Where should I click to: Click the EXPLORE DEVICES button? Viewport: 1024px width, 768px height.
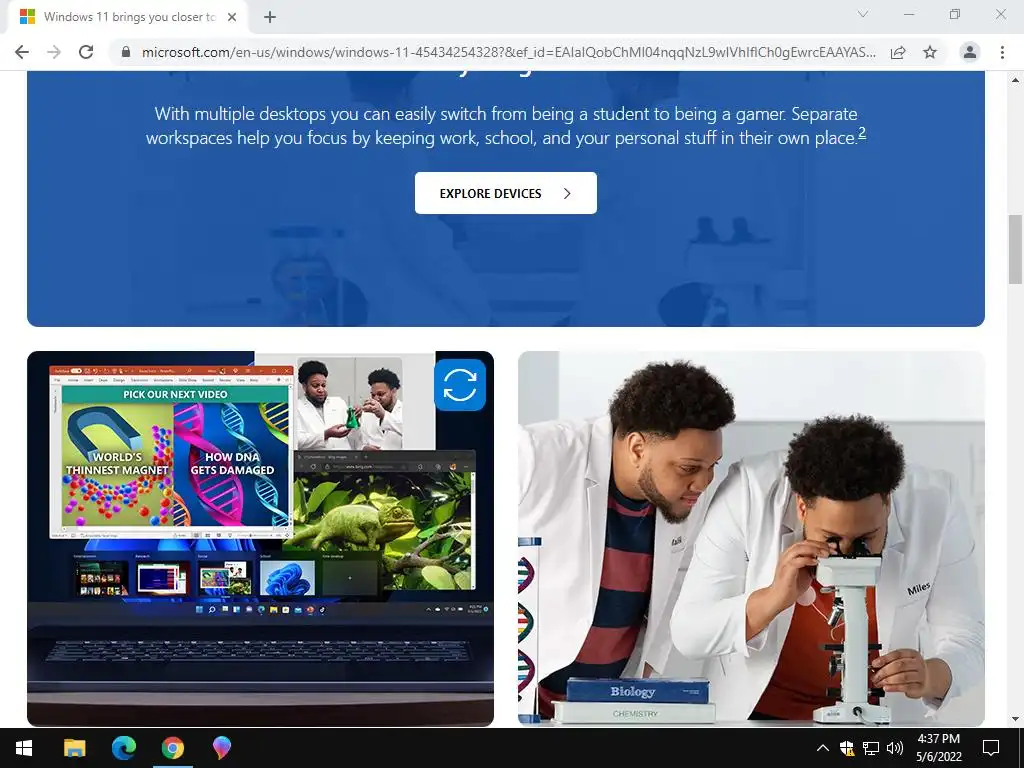point(505,193)
